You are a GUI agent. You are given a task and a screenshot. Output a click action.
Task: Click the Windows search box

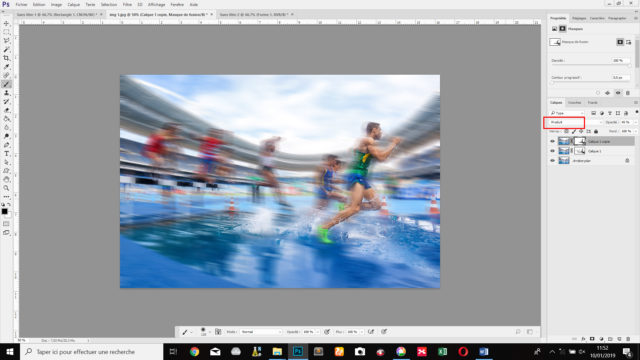tap(91, 351)
